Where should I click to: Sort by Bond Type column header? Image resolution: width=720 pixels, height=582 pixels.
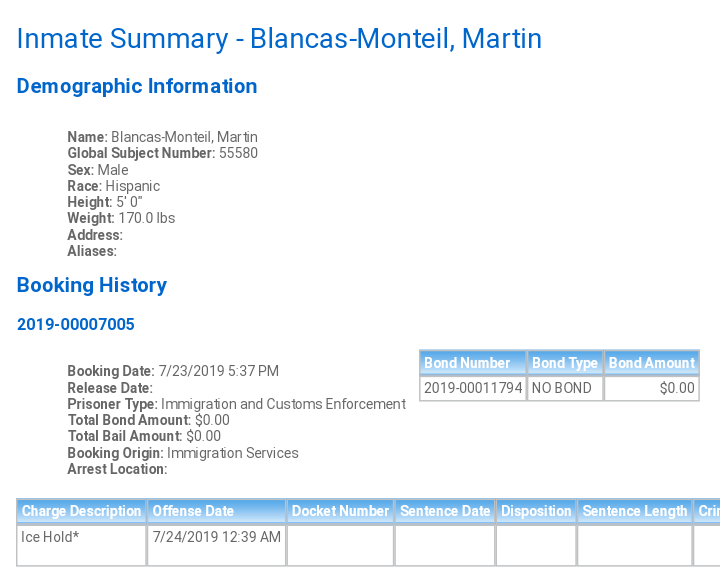click(565, 363)
